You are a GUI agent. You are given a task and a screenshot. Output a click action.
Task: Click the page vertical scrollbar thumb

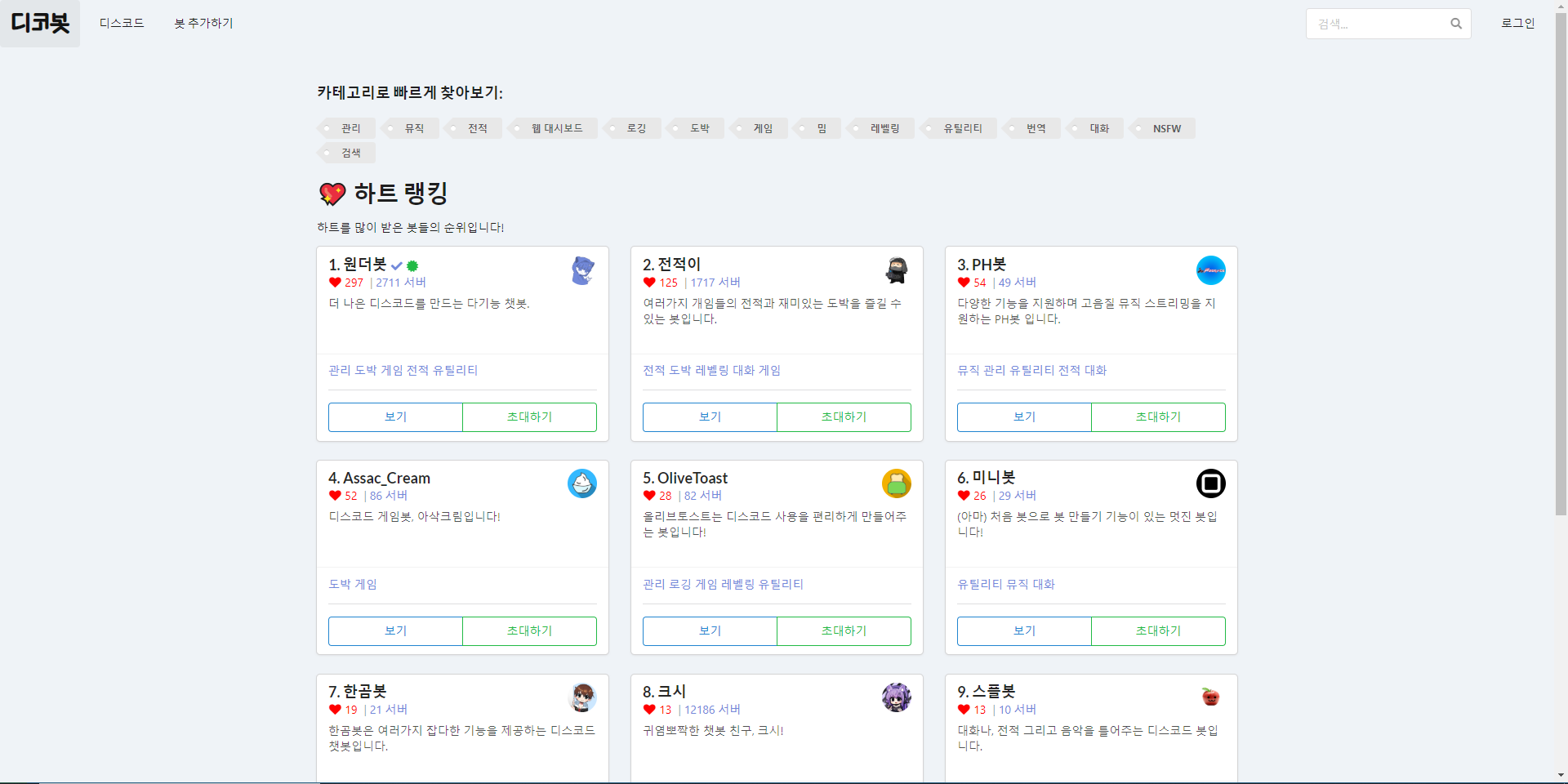point(1561,265)
